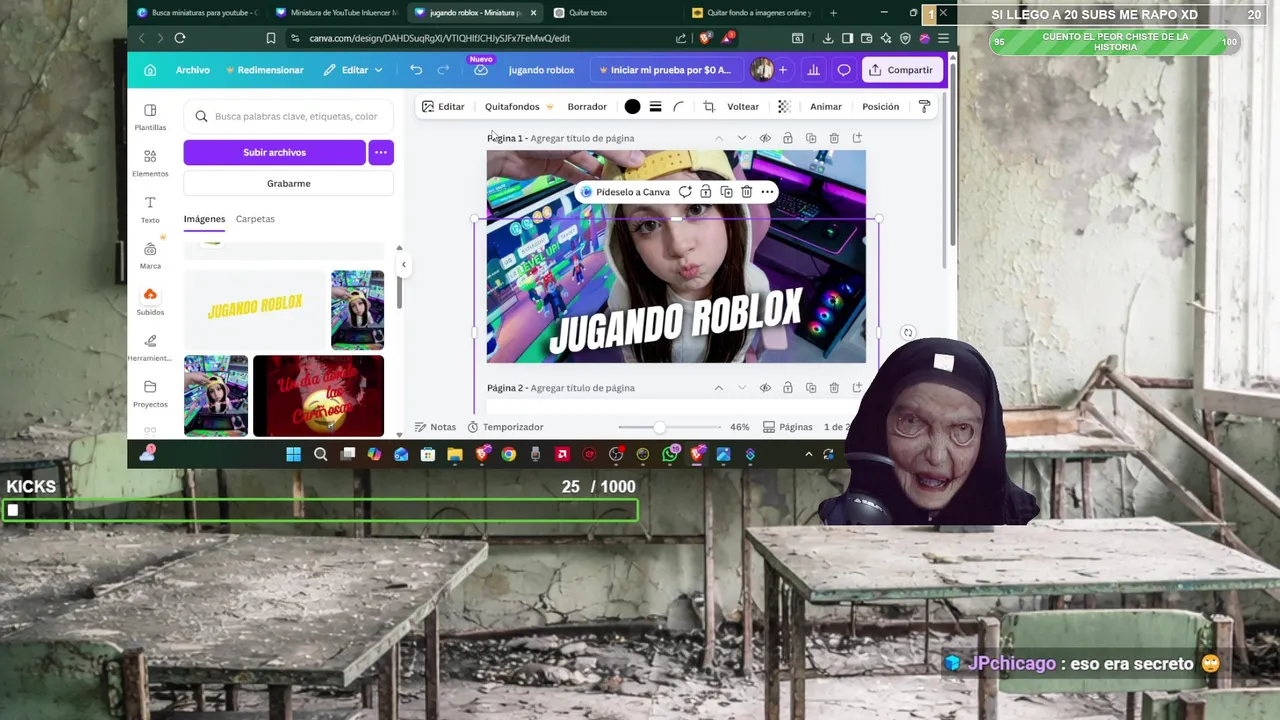Click Quitafondos in image toolbar
The height and width of the screenshot is (720, 1280).
tap(519, 106)
